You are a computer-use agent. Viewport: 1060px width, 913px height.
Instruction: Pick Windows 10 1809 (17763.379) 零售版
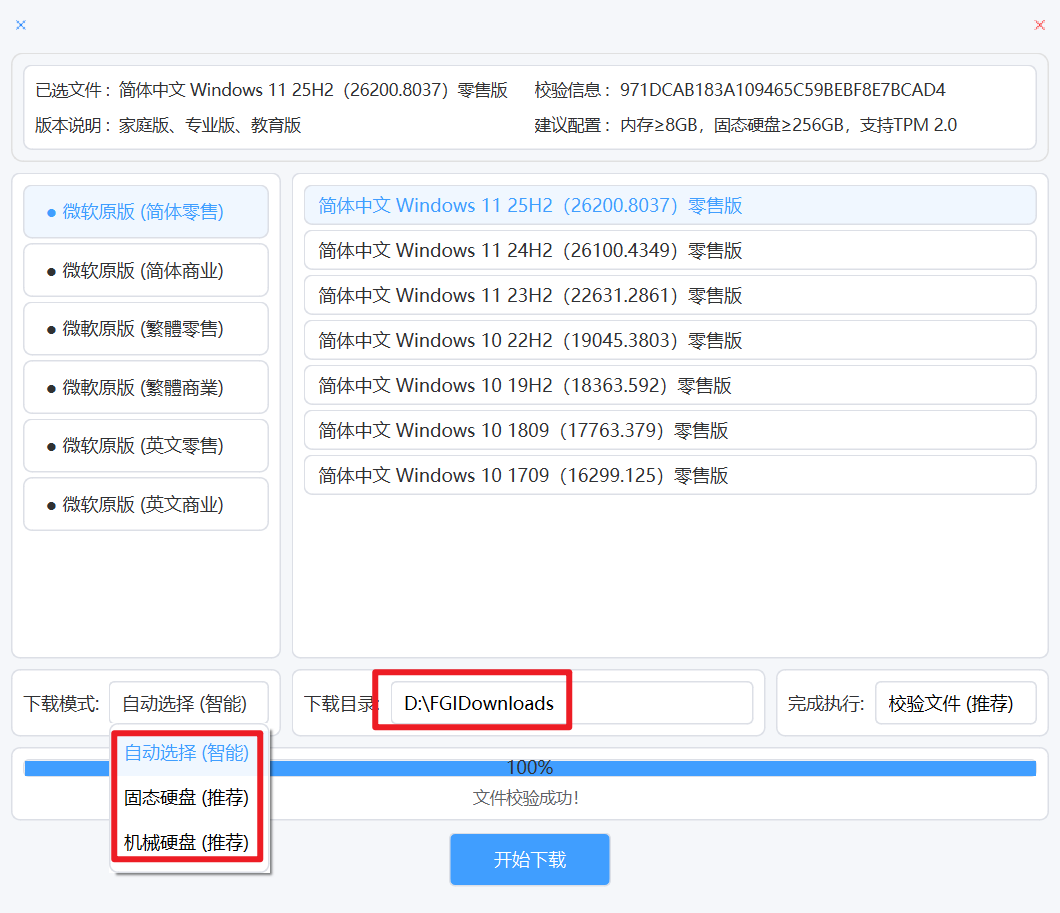point(668,430)
